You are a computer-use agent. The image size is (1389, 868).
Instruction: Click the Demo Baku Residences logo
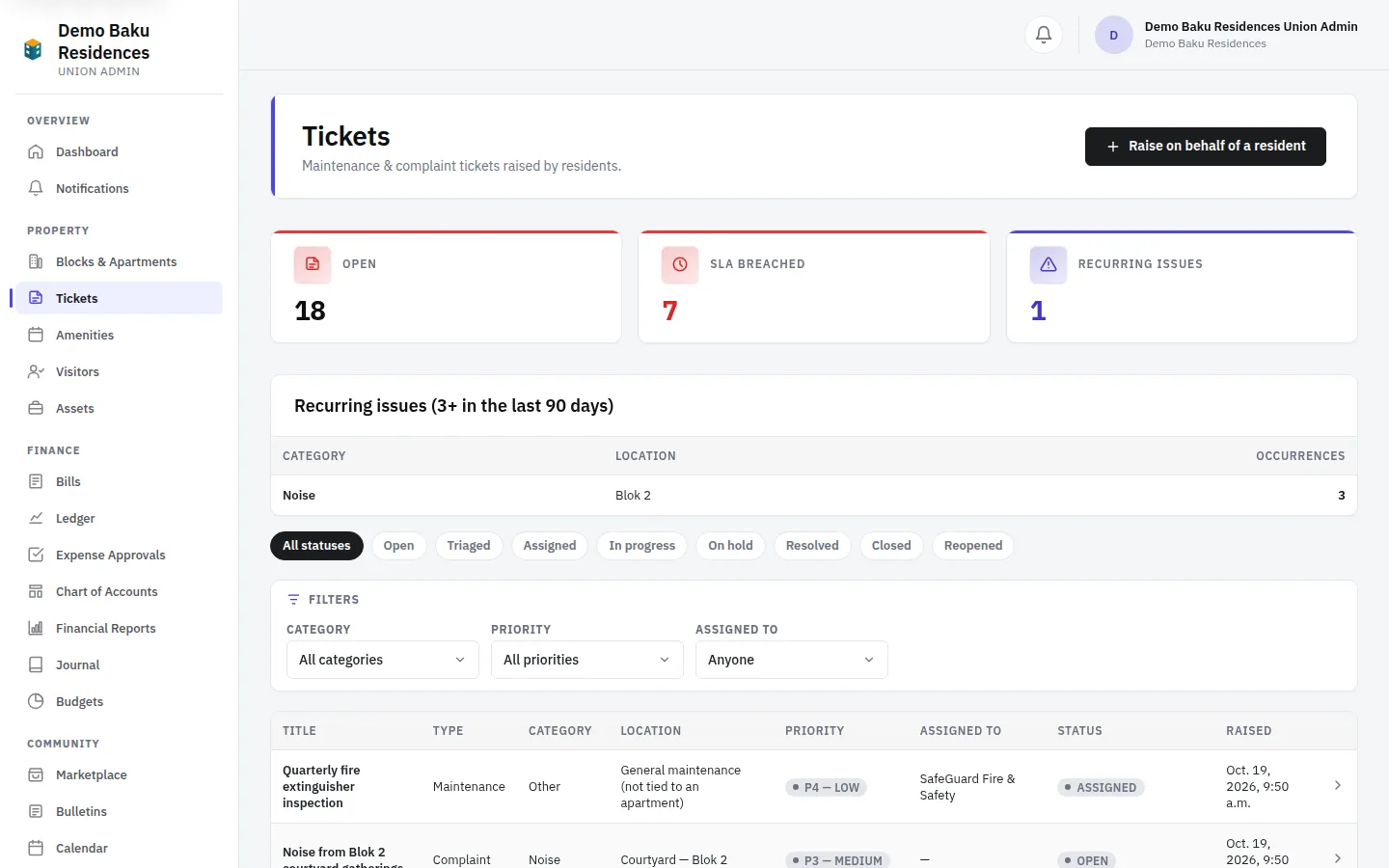[x=33, y=49]
